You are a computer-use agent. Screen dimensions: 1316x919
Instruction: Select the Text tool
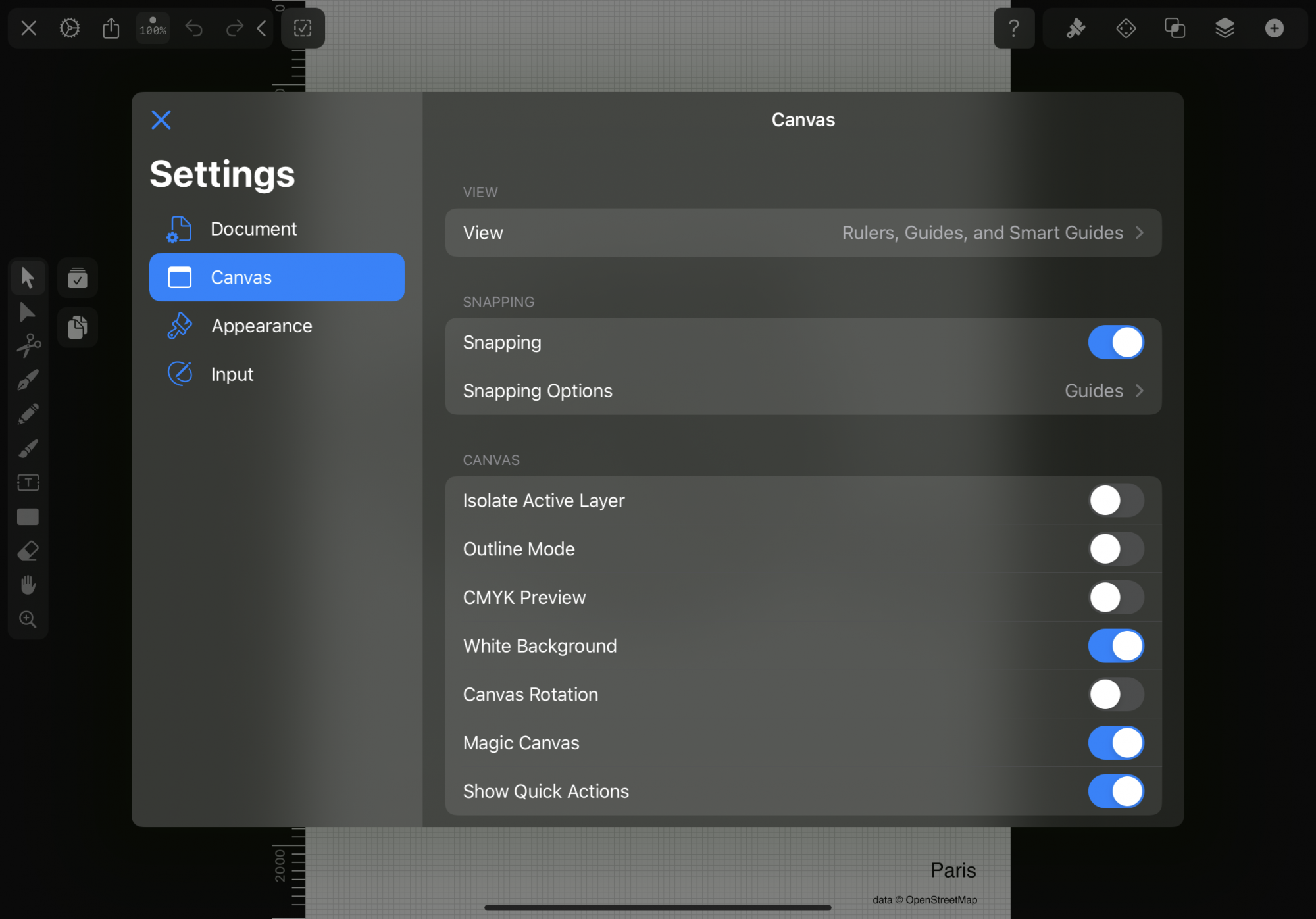28,482
